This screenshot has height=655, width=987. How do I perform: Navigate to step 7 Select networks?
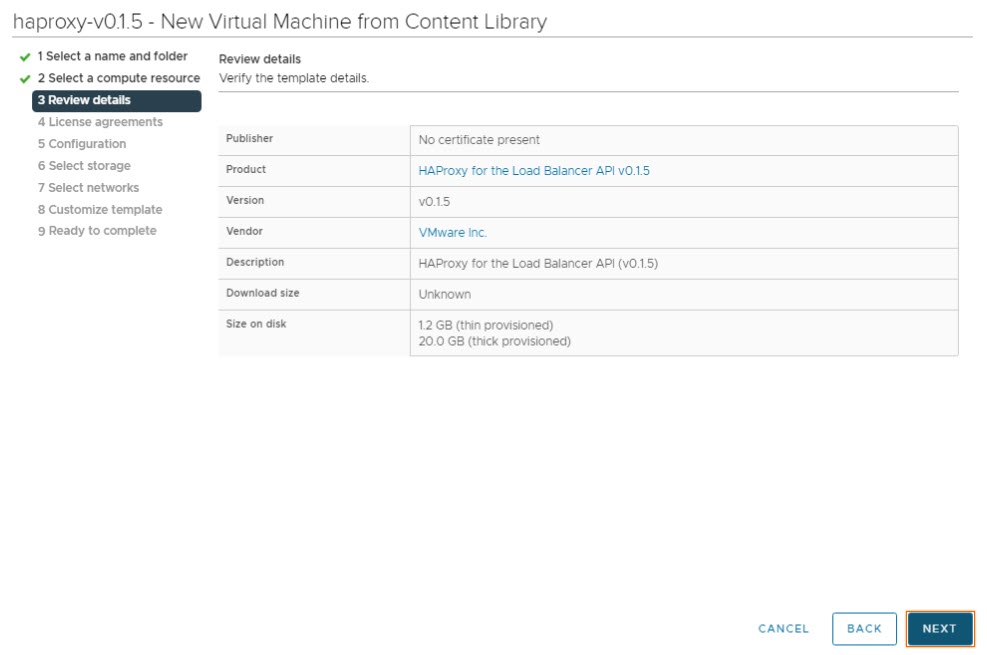[x=88, y=188]
